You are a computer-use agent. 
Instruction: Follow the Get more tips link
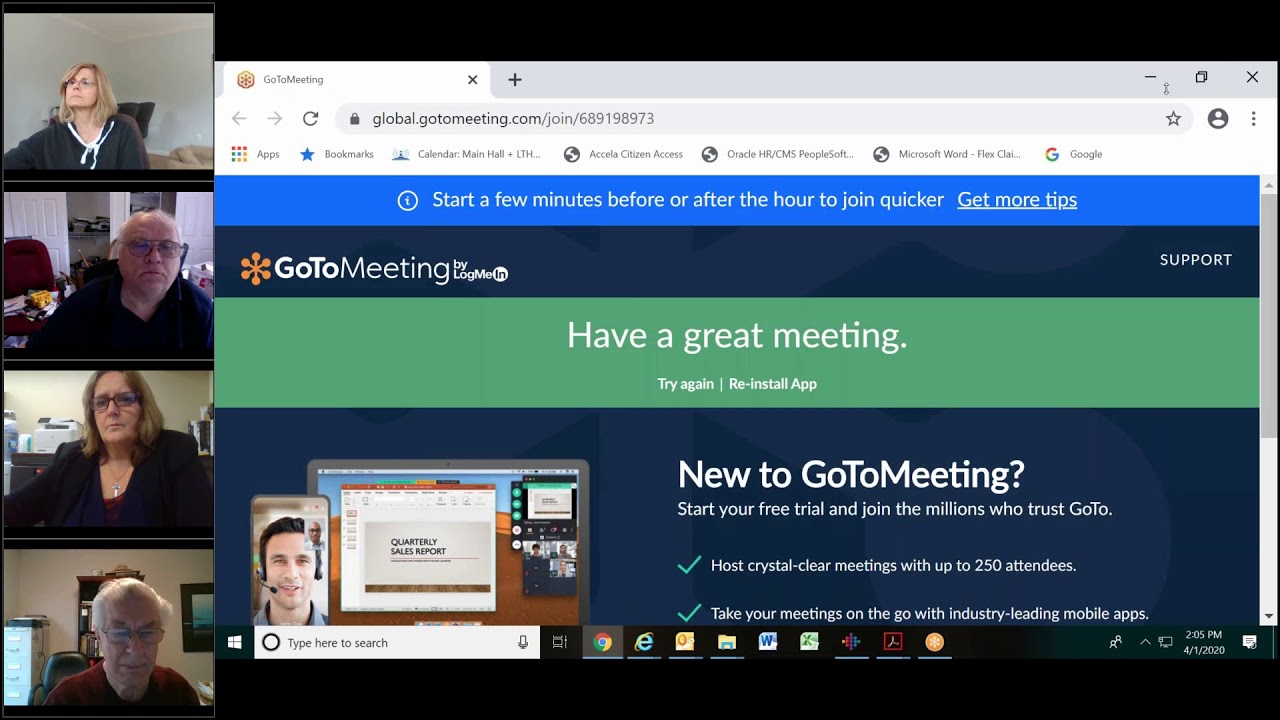1017,200
